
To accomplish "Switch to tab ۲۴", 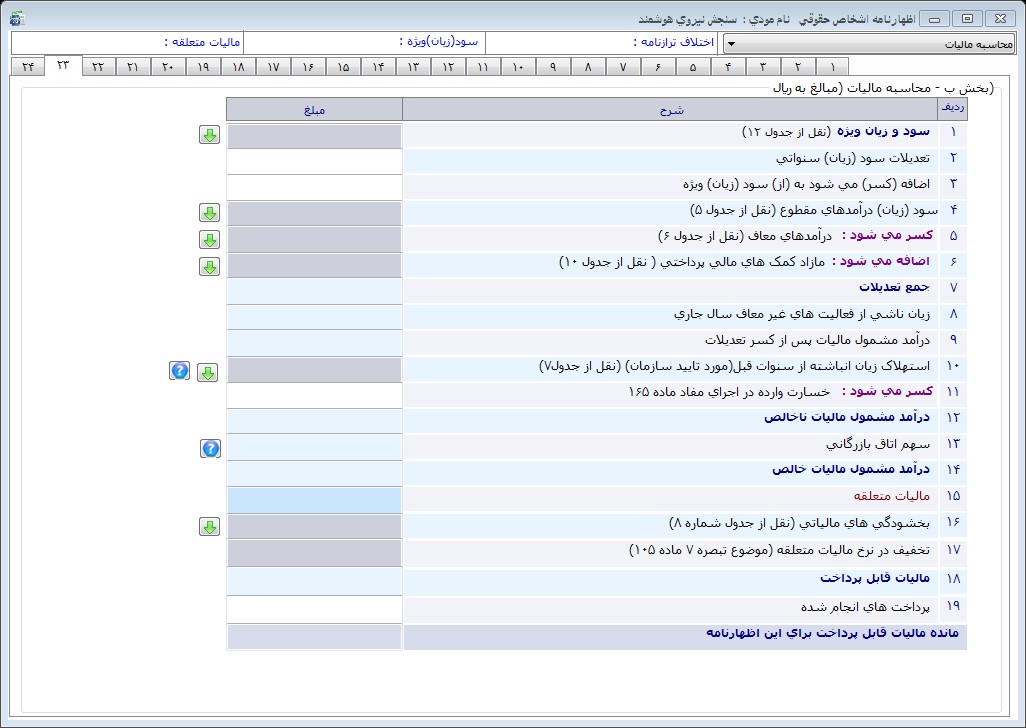I will [27, 67].
